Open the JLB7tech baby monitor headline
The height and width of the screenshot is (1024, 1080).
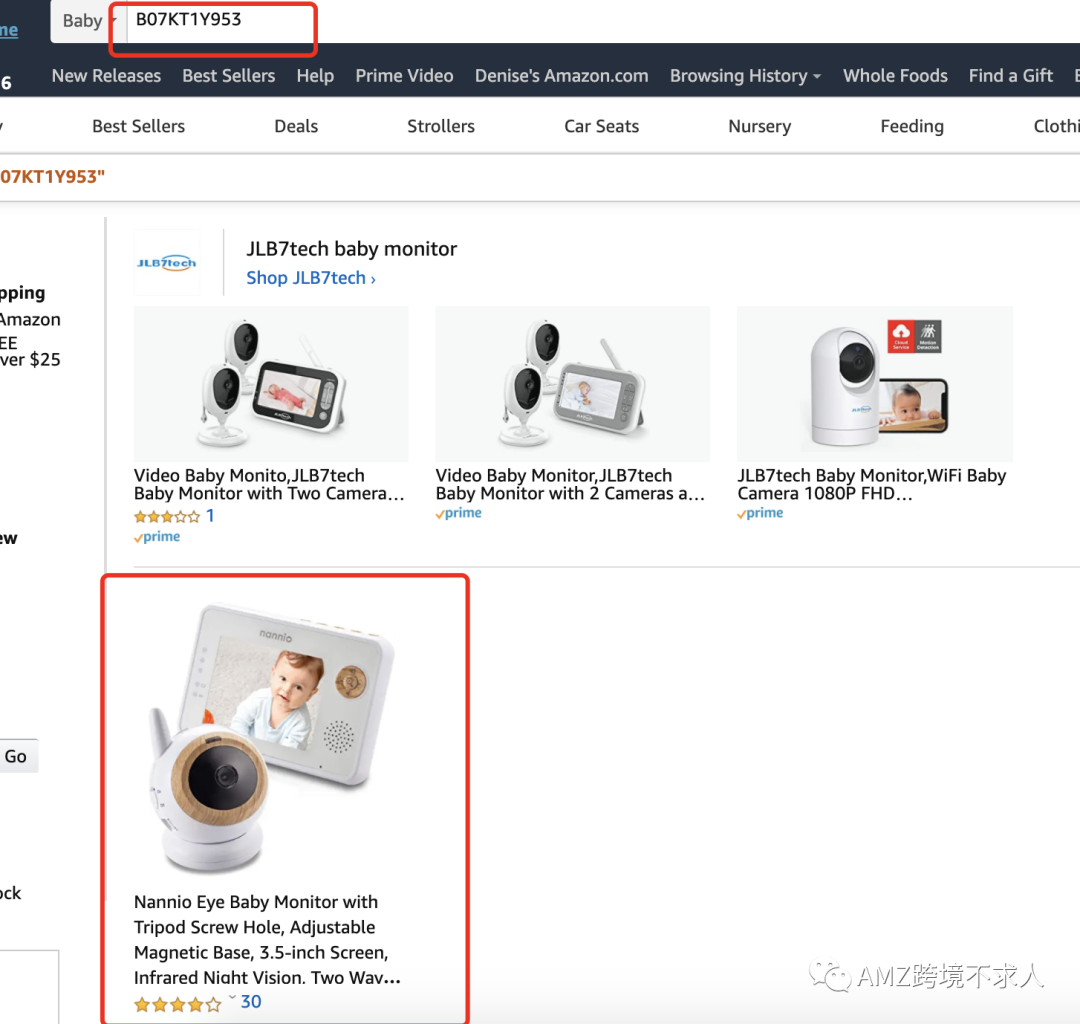[x=351, y=249]
